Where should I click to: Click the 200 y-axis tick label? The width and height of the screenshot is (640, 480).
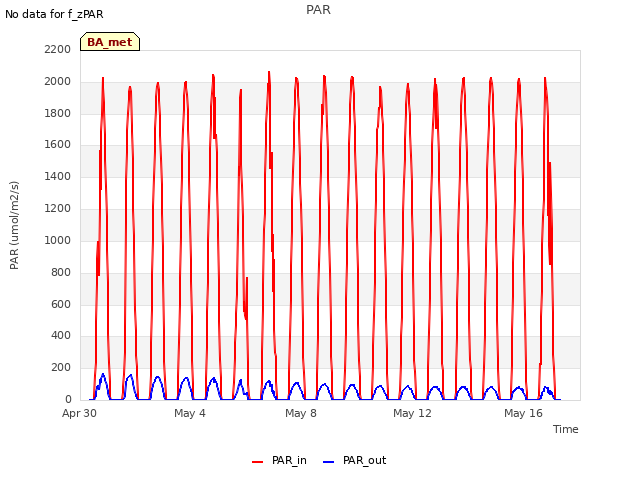(61, 367)
